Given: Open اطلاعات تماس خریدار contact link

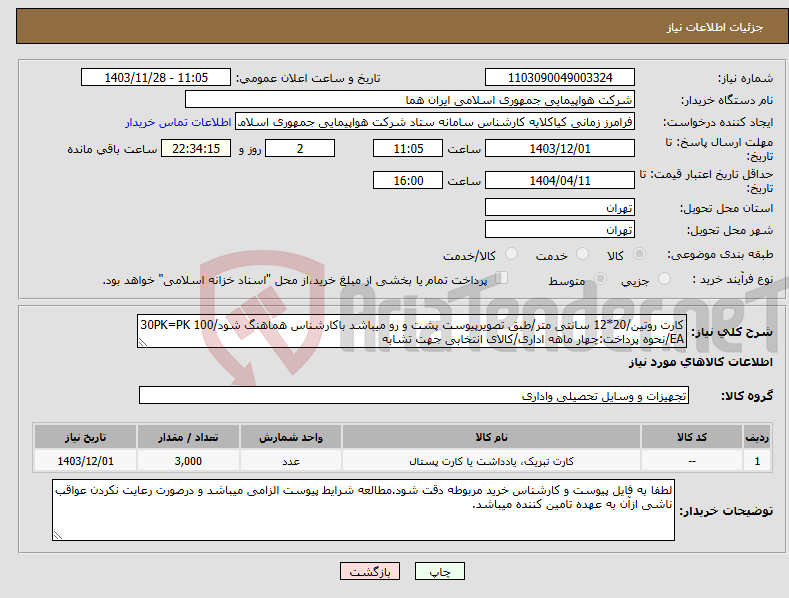Looking at the screenshot, I should tap(178, 122).
